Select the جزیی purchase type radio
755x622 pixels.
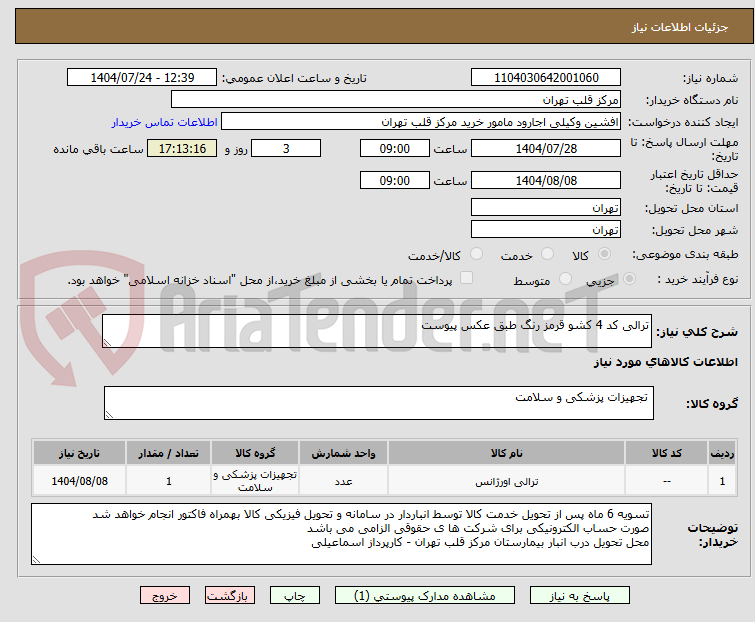tap(629, 279)
